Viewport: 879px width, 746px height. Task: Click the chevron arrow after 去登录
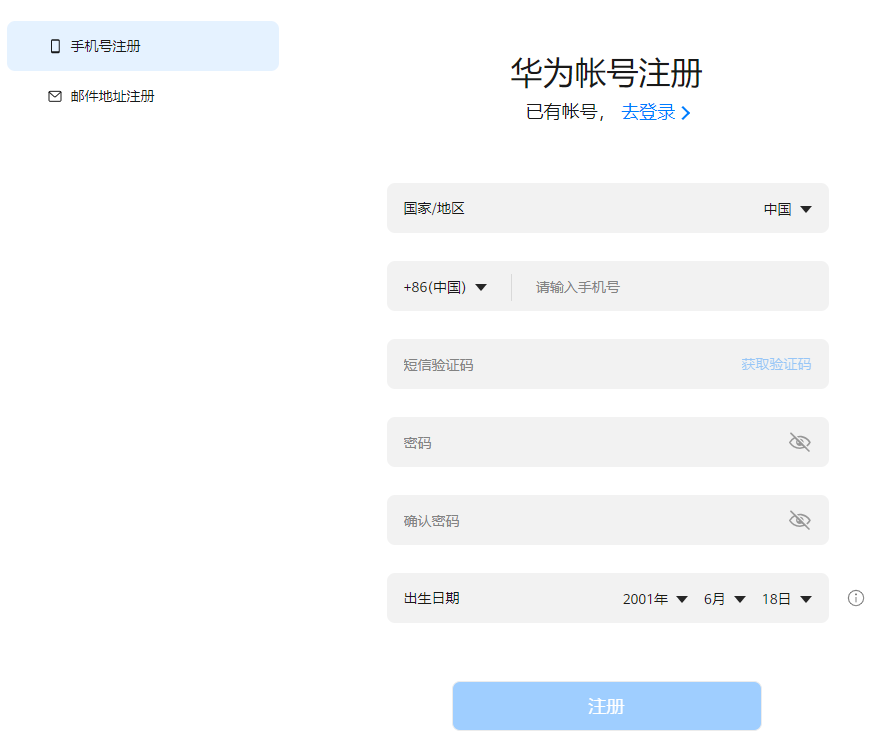click(686, 113)
